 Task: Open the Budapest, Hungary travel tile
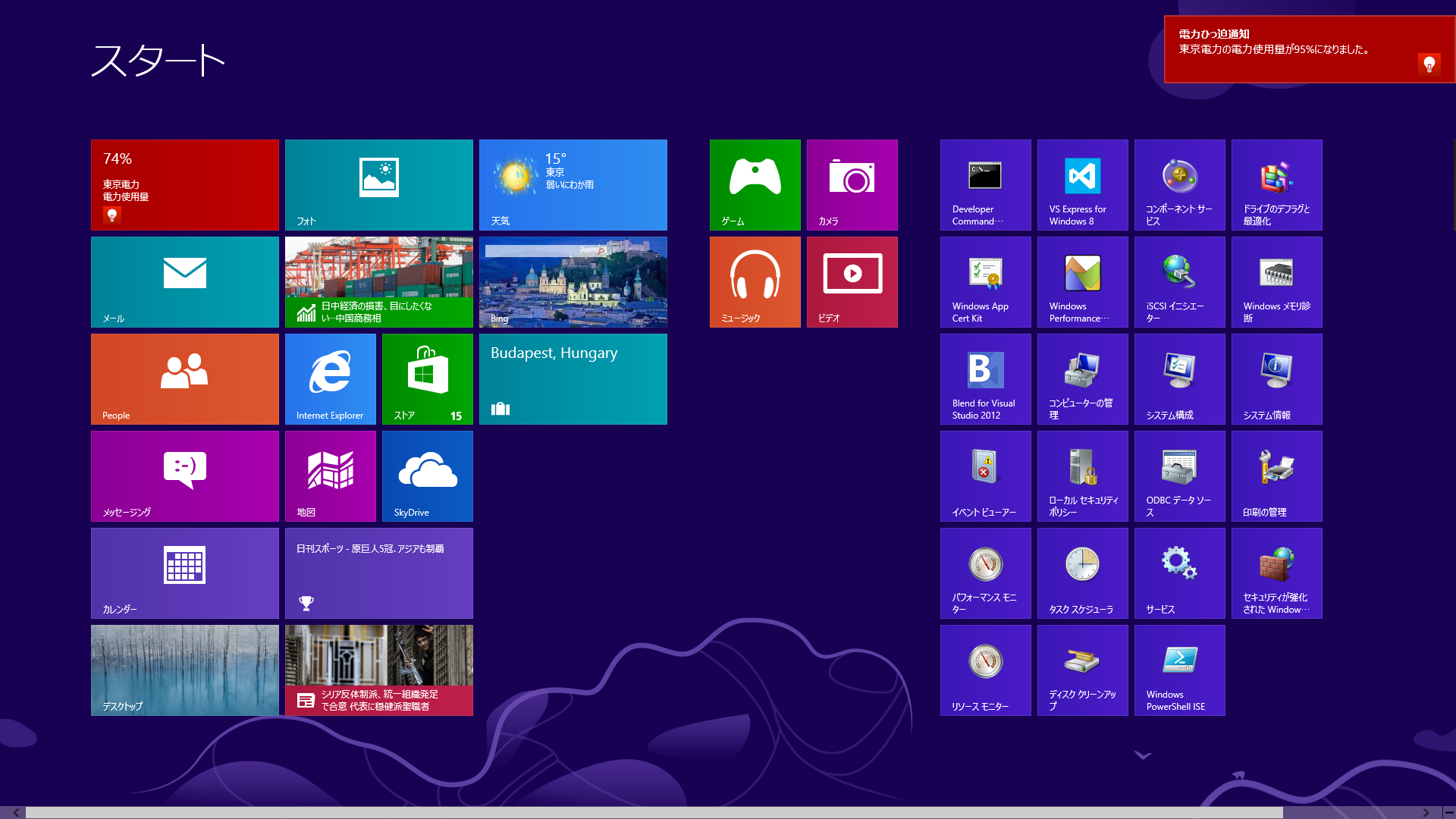coord(573,378)
